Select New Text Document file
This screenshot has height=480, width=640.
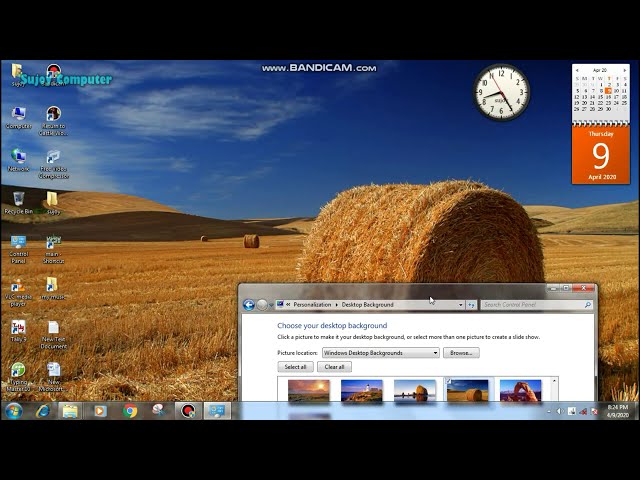tap(53, 335)
